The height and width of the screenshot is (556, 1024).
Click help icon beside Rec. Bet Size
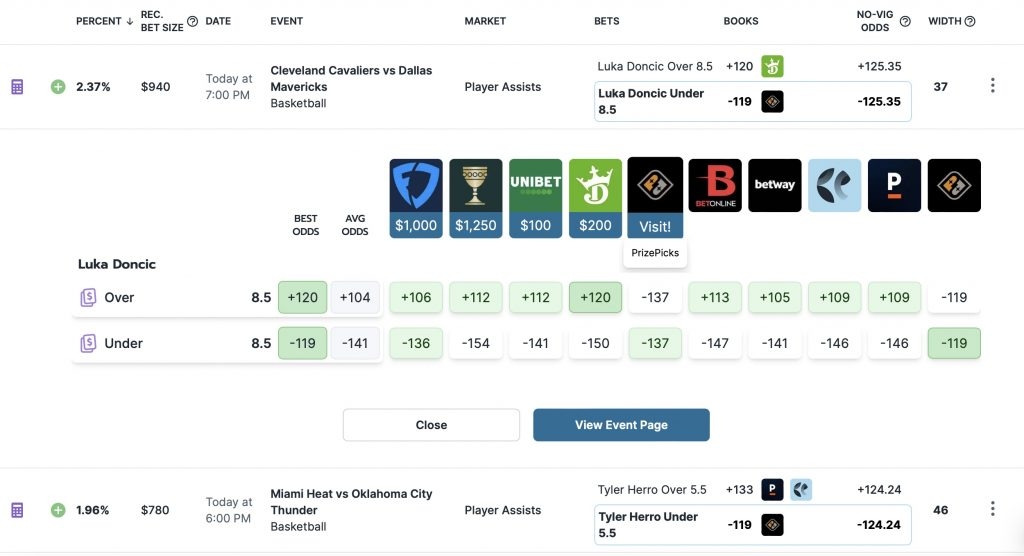193,21
